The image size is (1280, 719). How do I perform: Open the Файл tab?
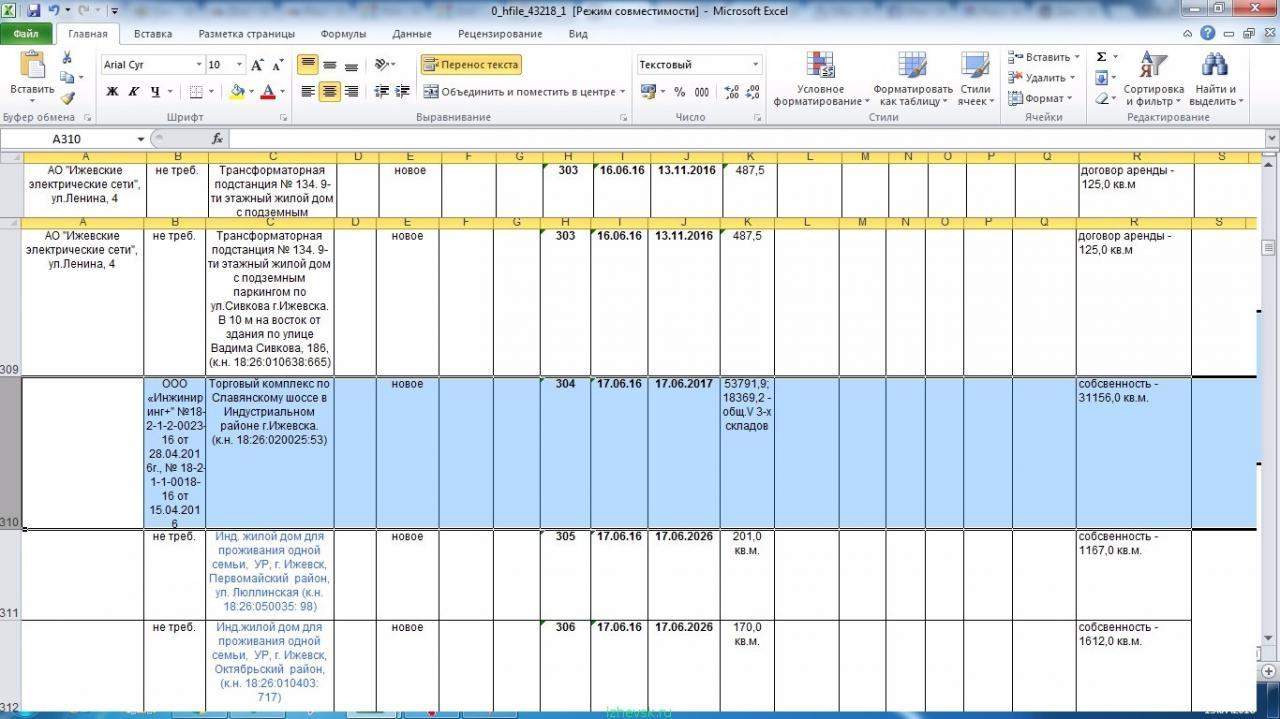click(x=26, y=34)
